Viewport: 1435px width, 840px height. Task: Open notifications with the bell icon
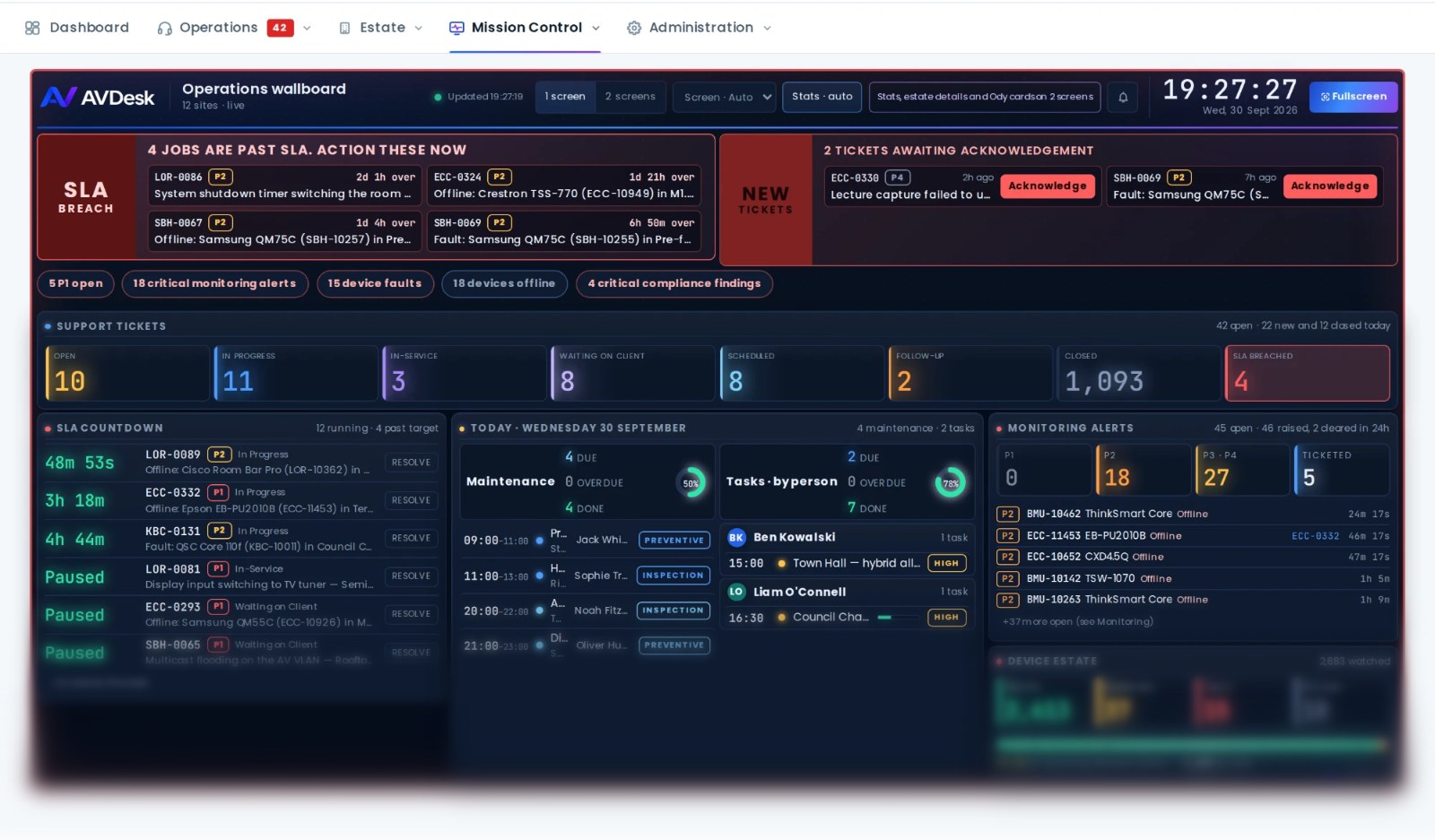coord(1123,97)
